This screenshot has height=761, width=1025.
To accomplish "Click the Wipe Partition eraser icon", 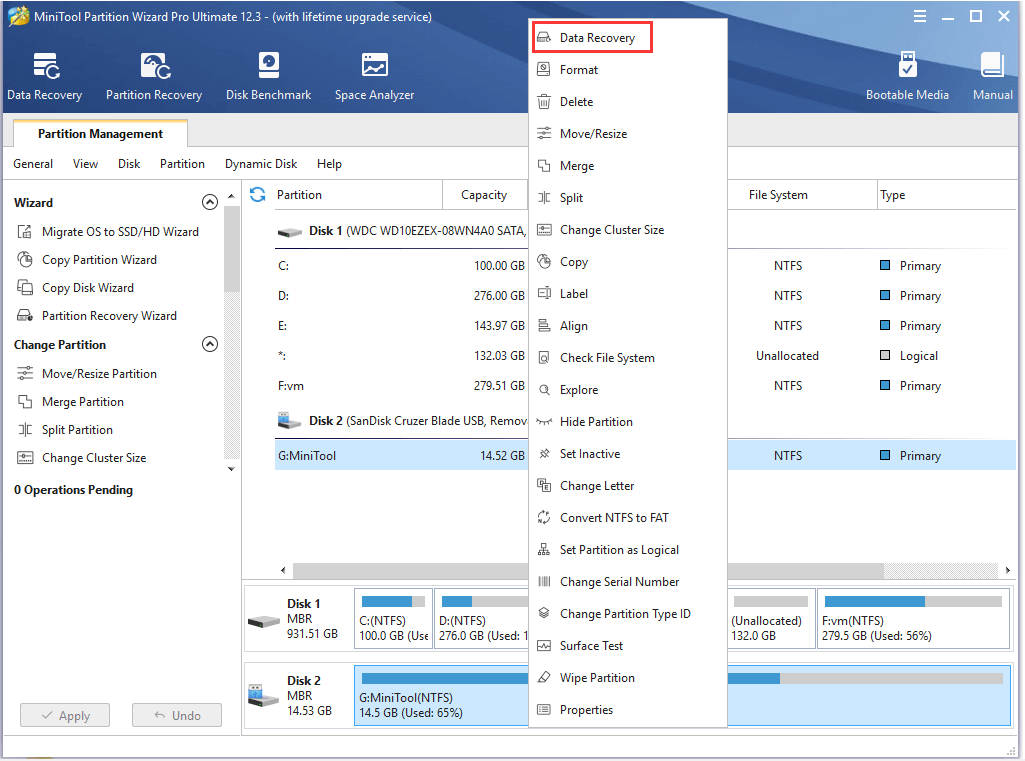I will pyautogui.click(x=544, y=678).
